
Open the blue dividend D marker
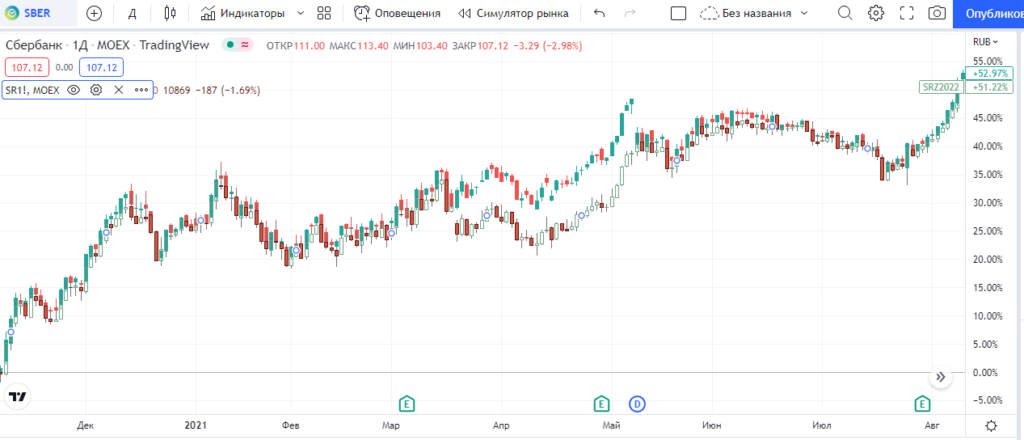pos(637,404)
